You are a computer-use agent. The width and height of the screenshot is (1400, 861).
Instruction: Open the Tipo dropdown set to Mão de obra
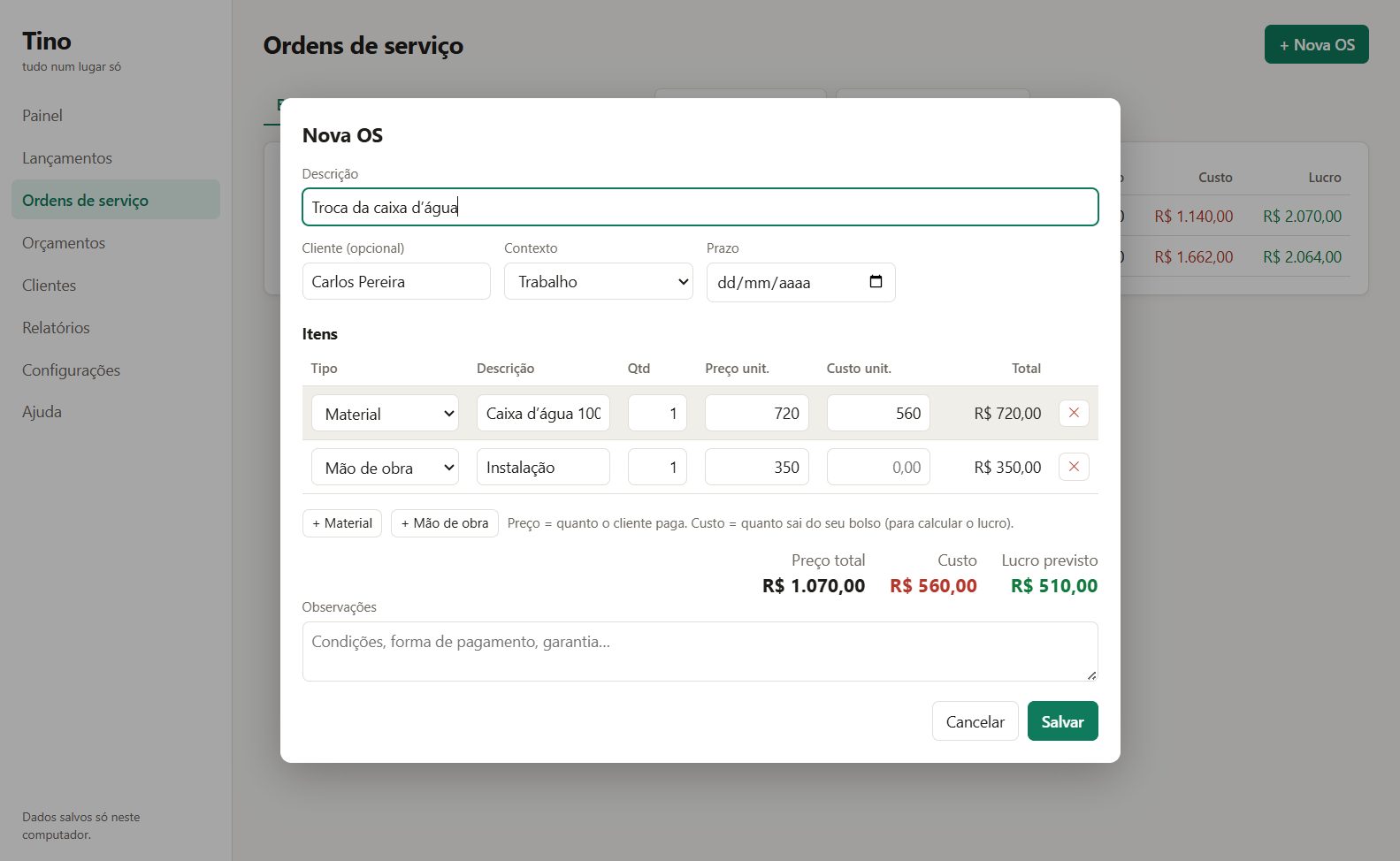385,467
